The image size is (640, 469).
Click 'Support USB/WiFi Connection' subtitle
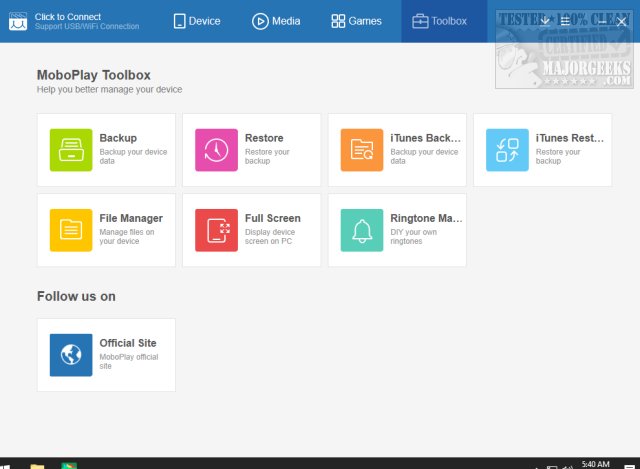[87, 27]
